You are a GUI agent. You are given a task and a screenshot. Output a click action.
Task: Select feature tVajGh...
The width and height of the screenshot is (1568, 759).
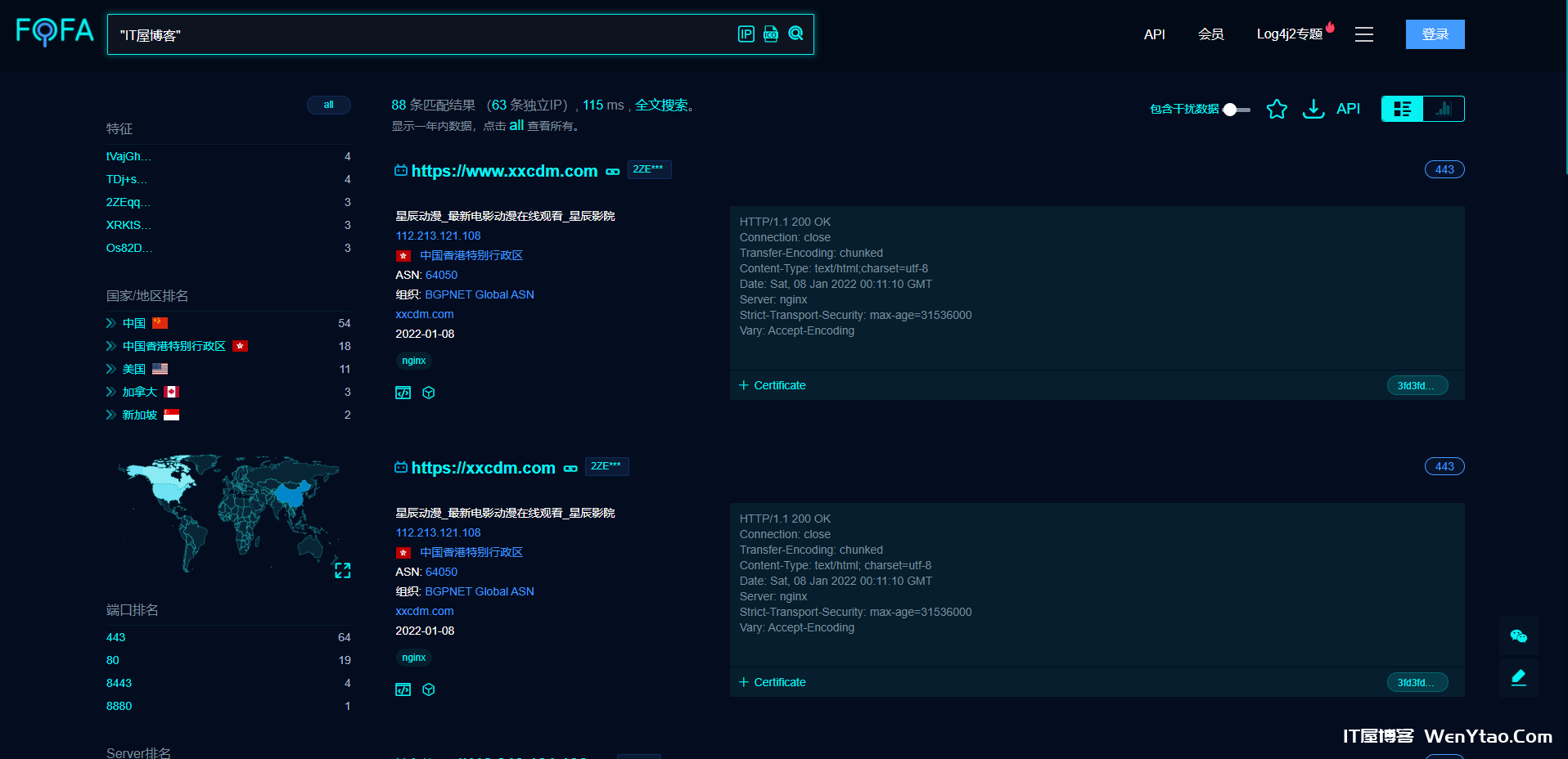click(x=128, y=156)
